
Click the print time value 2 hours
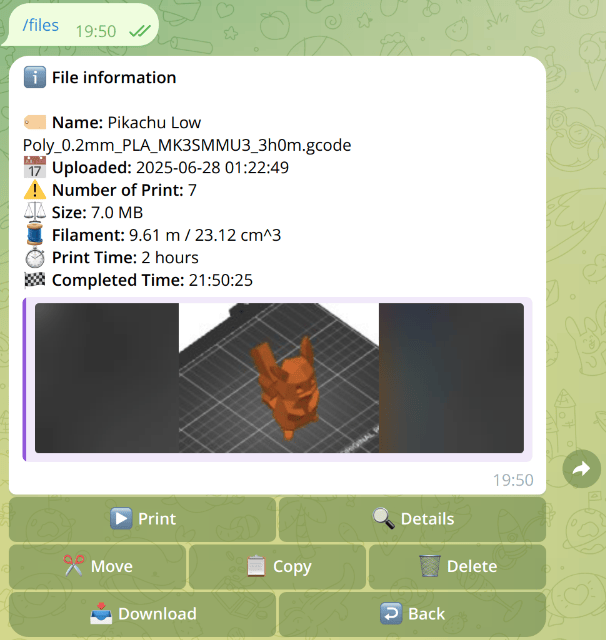(170, 258)
